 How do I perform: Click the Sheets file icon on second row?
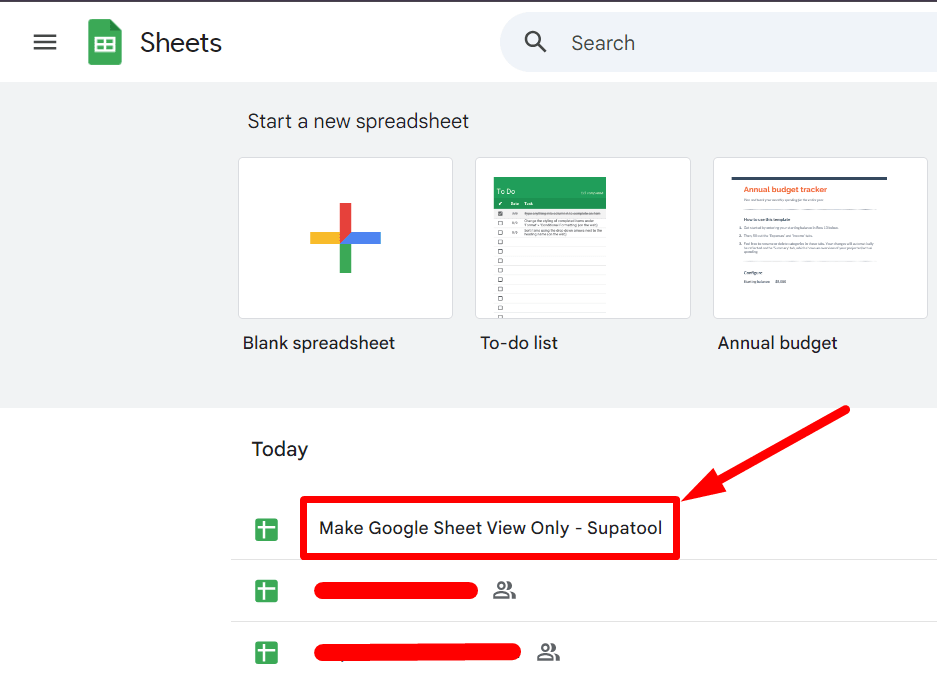[x=266, y=591]
